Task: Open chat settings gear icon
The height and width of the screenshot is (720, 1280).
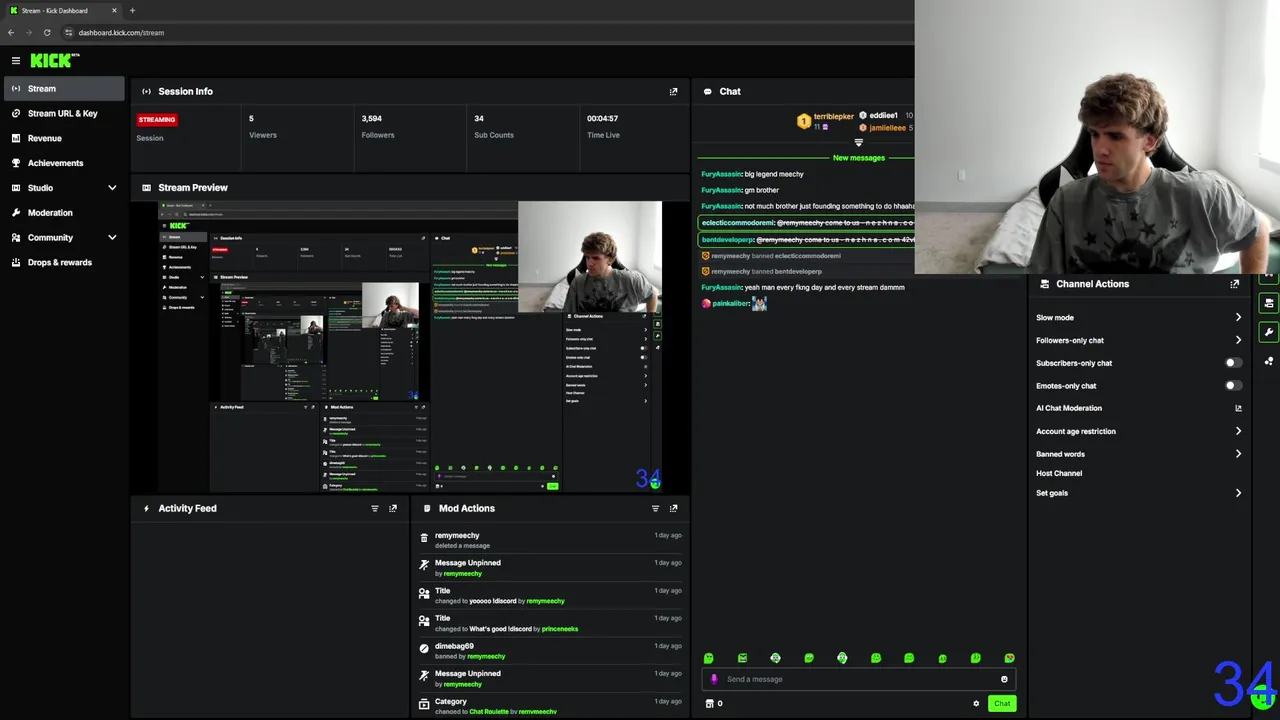Action: pos(976,703)
